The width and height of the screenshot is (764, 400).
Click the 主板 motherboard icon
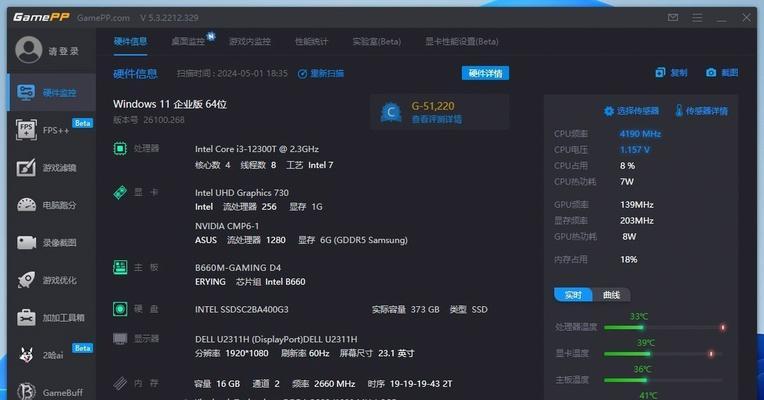[x=120, y=267]
